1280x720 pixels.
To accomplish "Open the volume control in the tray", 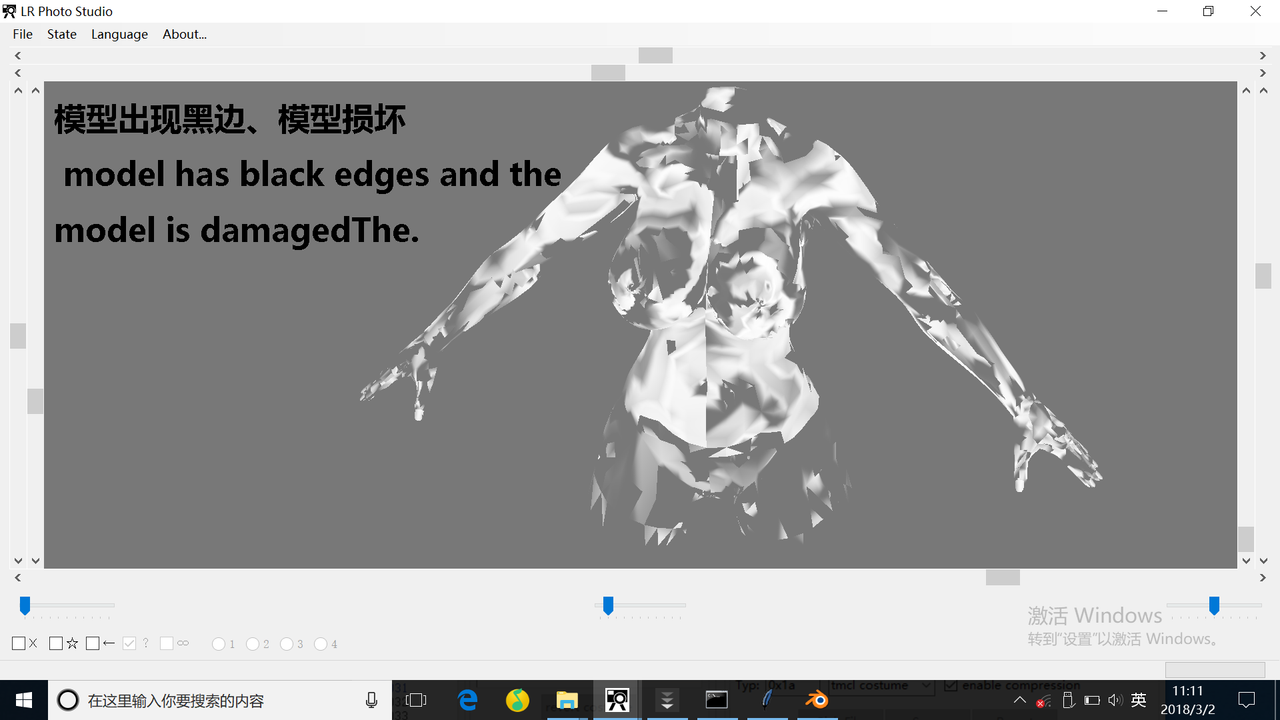I will (1115, 700).
